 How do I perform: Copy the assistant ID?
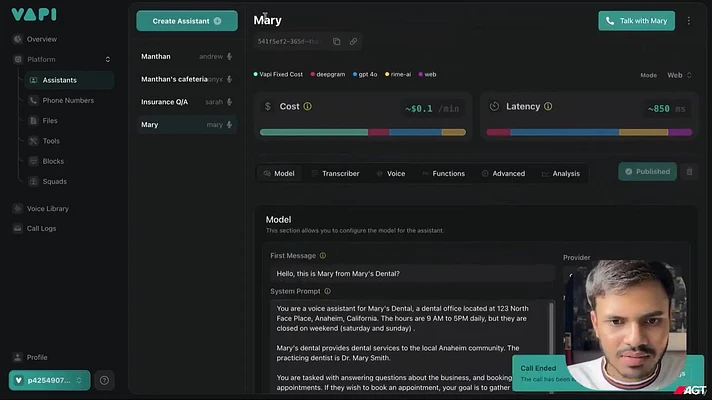click(x=336, y=41)
